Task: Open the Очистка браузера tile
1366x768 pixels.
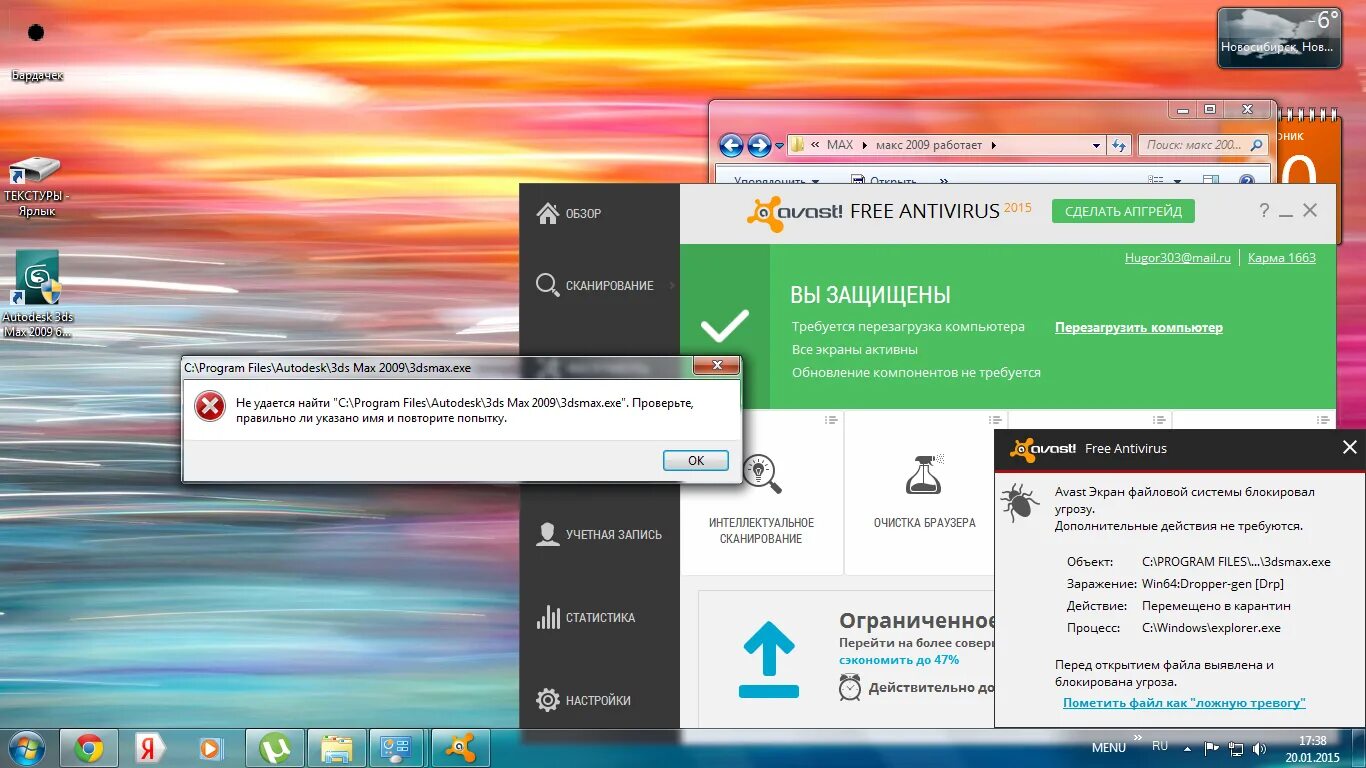Action: coord(925,493)
